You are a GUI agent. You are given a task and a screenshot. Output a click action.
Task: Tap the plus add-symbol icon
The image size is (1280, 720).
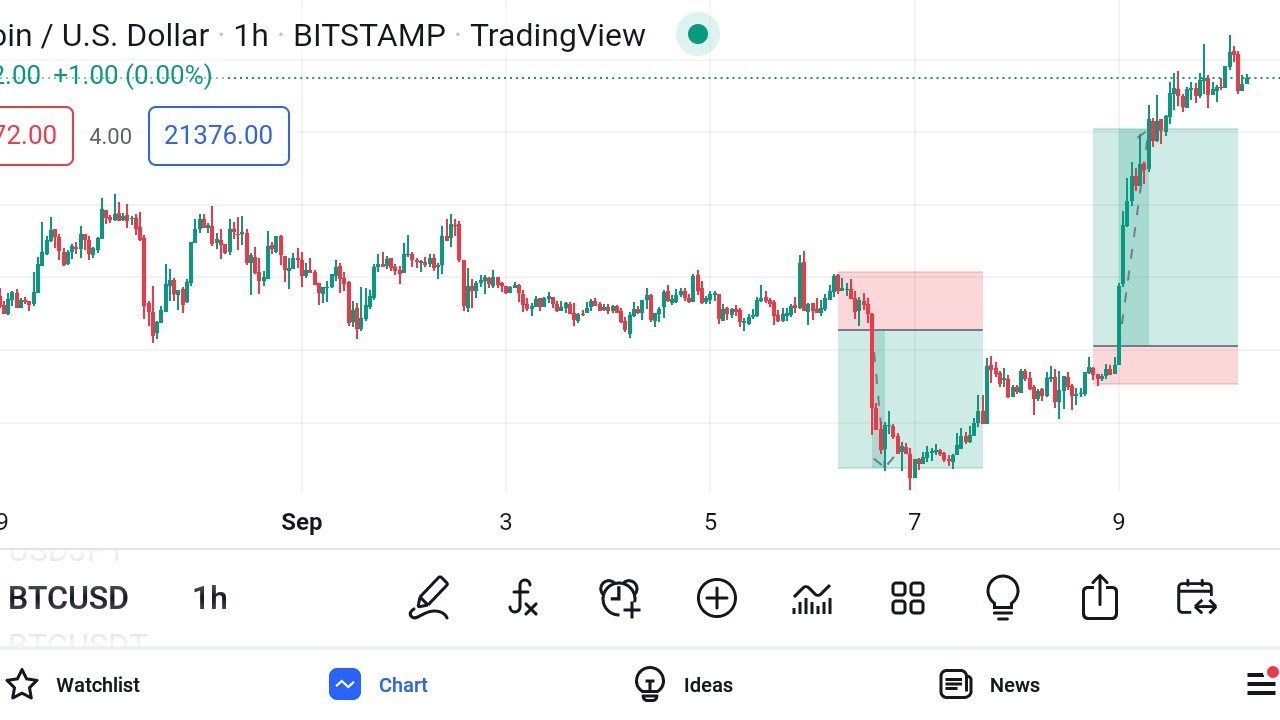pos(716,598)
